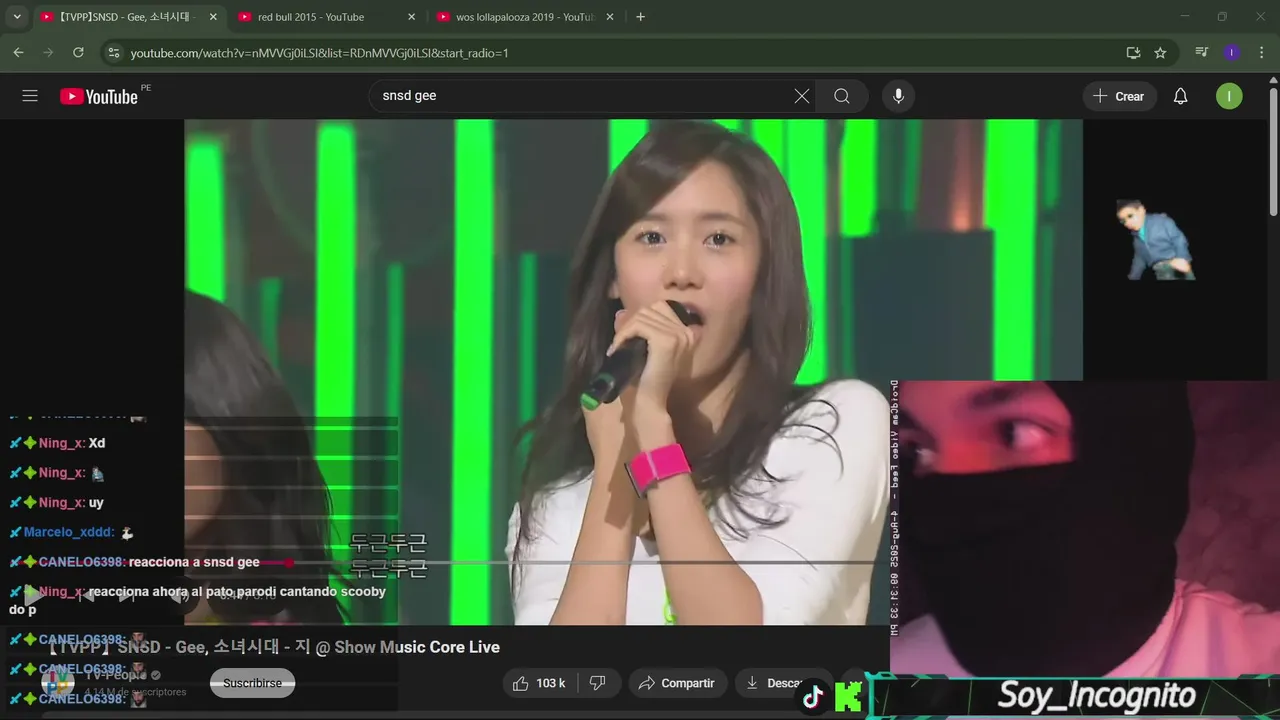Share the video with Compartir
Image resolution: width=1280 pixels, height=720 pixels.
pos(677,683)
